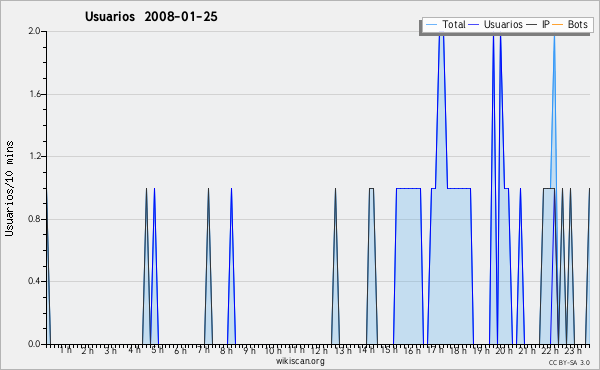Click the y-axis label 'Usuarios/10 mins'
600x370 pixels.
point(9,188)
